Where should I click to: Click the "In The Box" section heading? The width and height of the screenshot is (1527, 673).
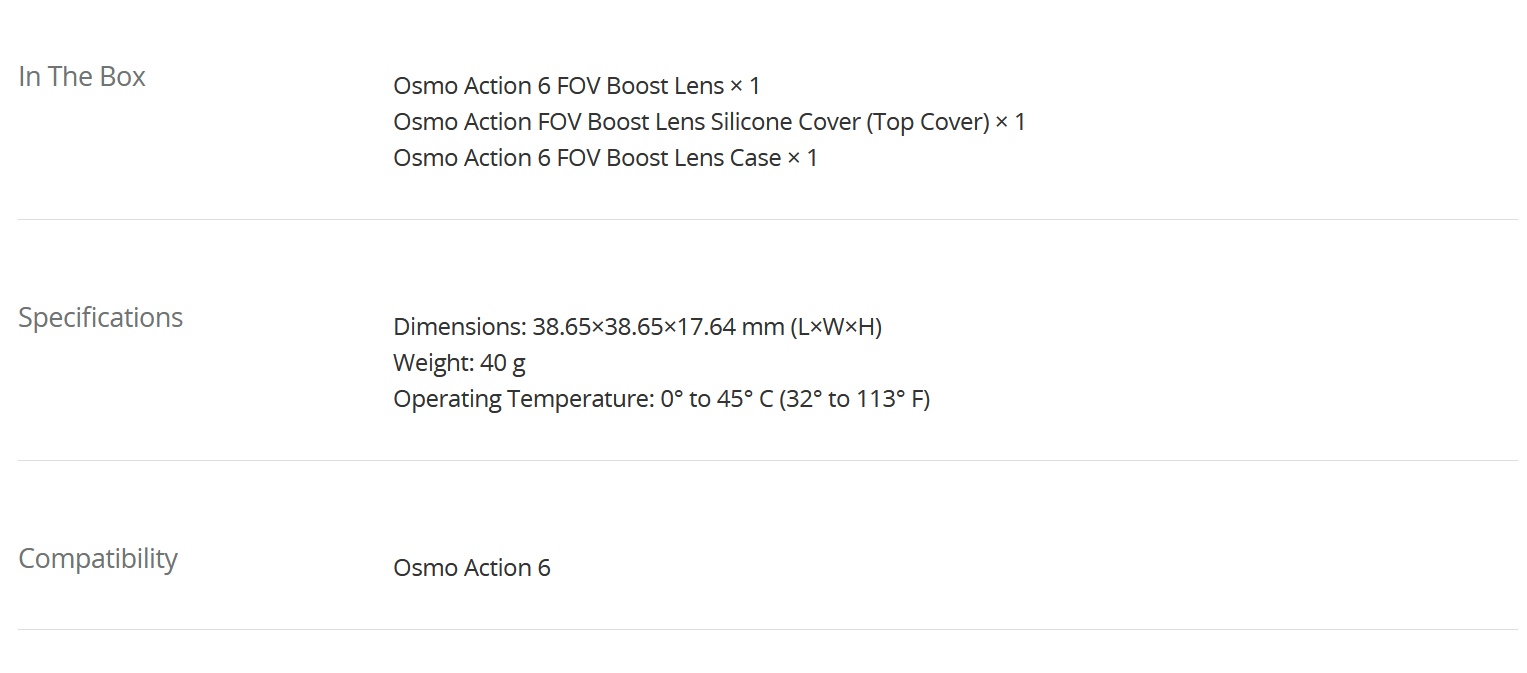[82, 77]
